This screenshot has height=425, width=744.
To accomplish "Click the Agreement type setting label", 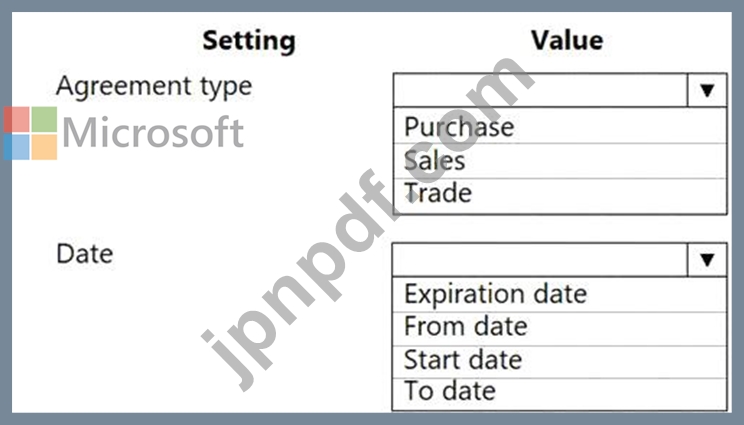I will [154, 86].
